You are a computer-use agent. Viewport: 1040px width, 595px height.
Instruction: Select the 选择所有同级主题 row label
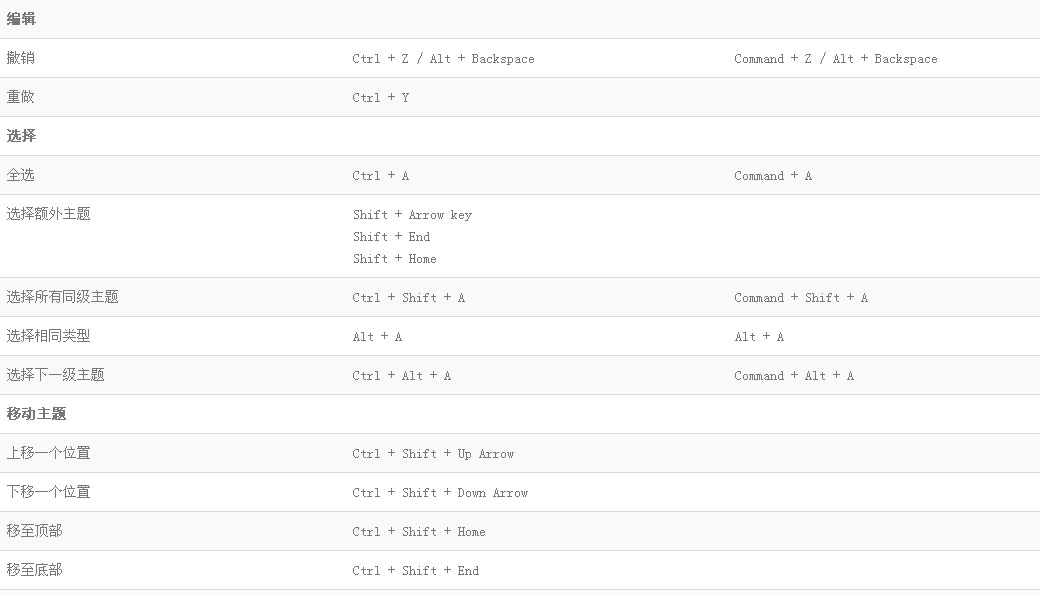[x=62, y=297]
